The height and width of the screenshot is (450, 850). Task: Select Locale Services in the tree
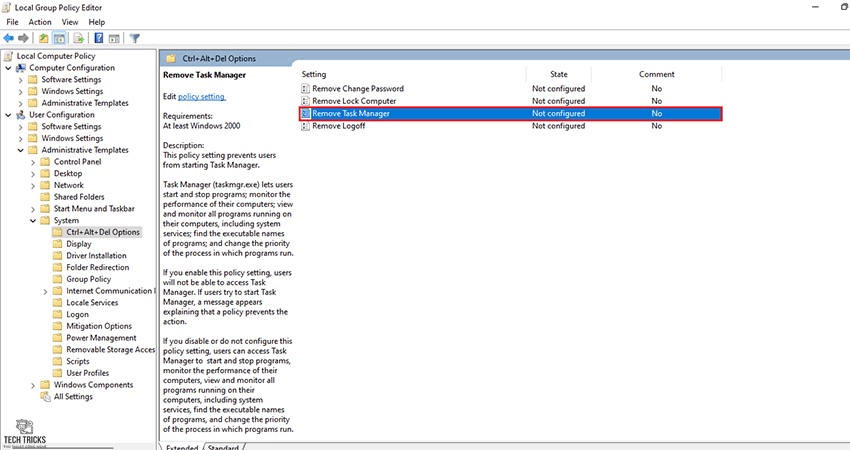[92, 303]
